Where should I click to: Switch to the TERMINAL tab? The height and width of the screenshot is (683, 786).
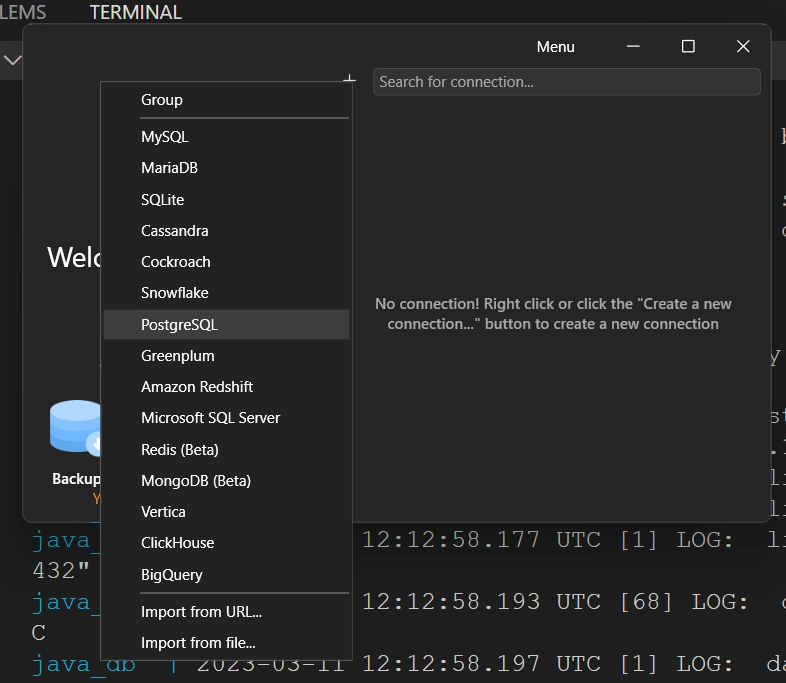coord(136,12)
